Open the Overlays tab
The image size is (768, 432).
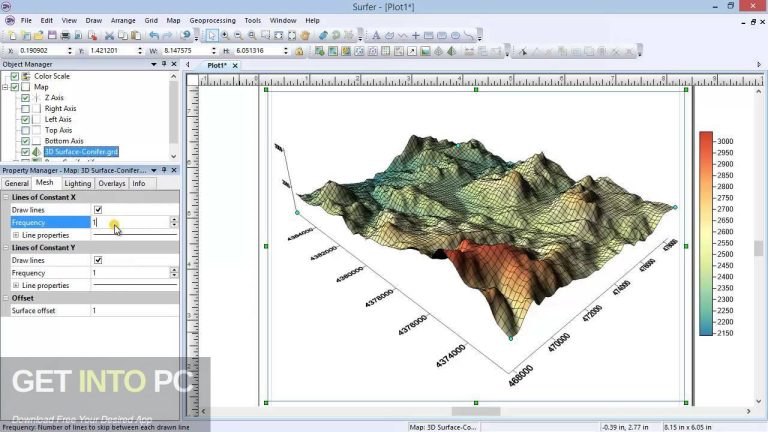coord(111,183)
